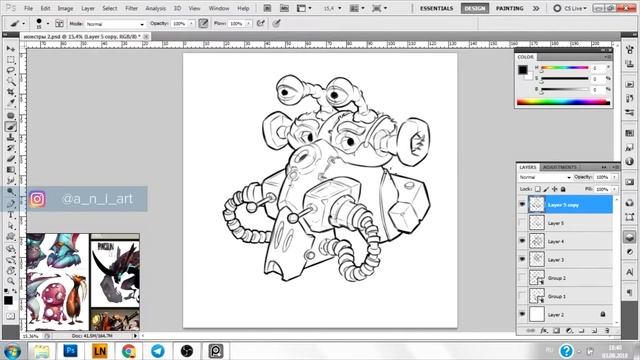
Task: Open the Layer menu
Action: point(88,8)
